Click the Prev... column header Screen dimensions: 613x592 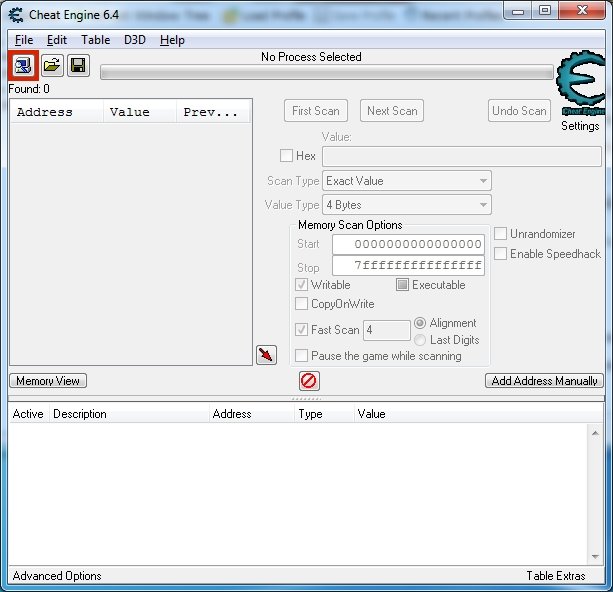click(x=213, y=112)
